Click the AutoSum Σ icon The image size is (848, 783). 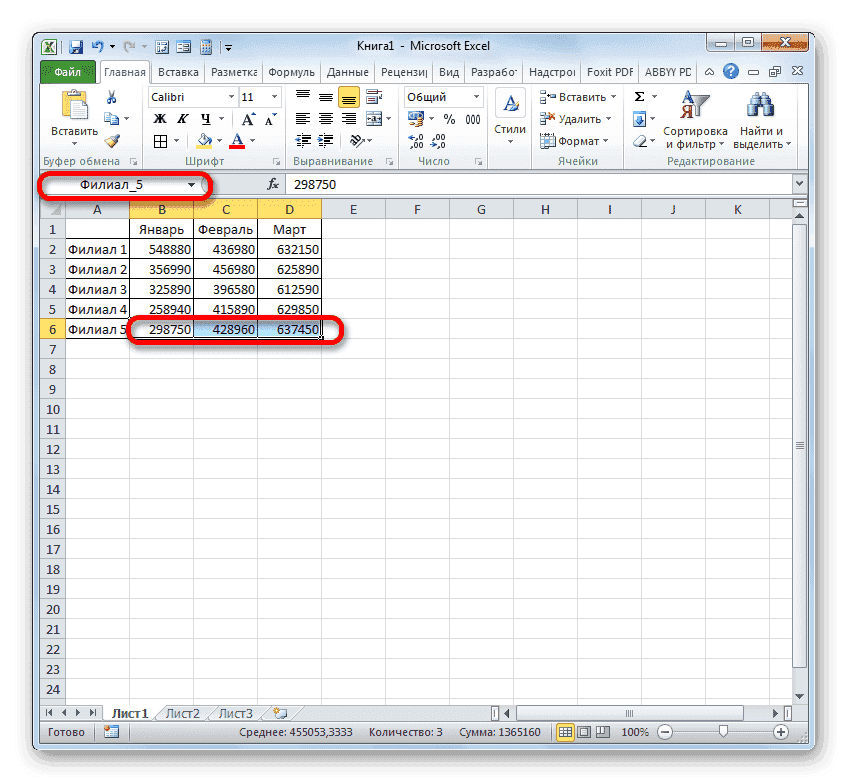point(641,96)
